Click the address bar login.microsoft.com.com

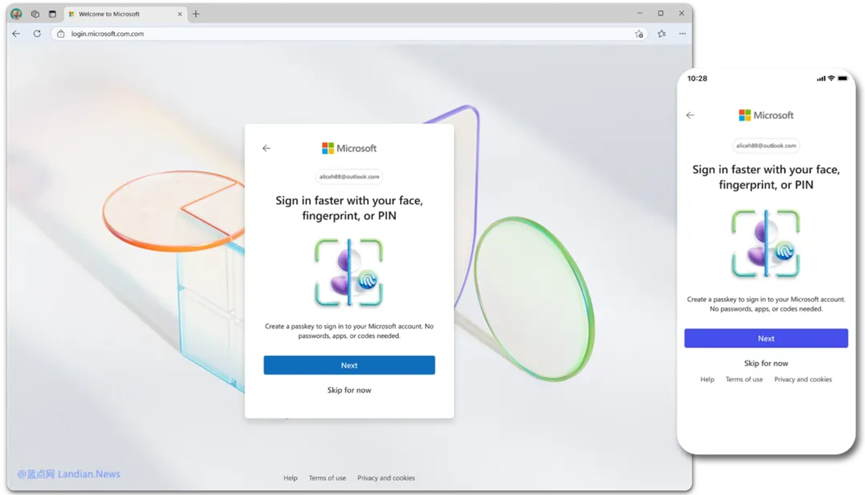(349, 34)
